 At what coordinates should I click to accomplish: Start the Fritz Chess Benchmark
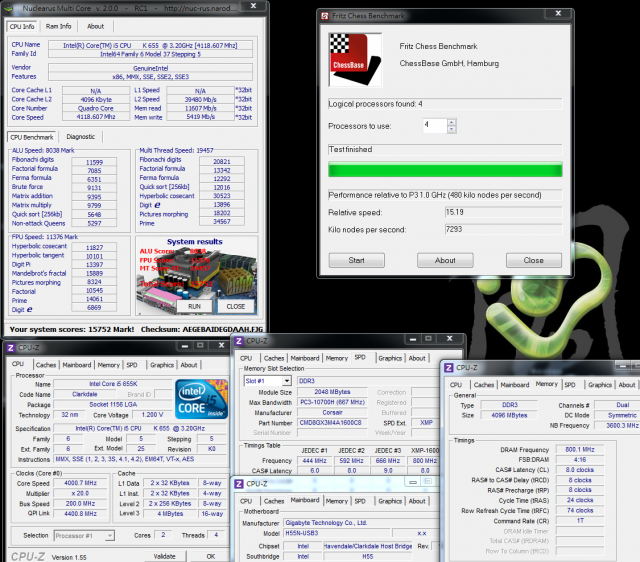tap(357, 260)
